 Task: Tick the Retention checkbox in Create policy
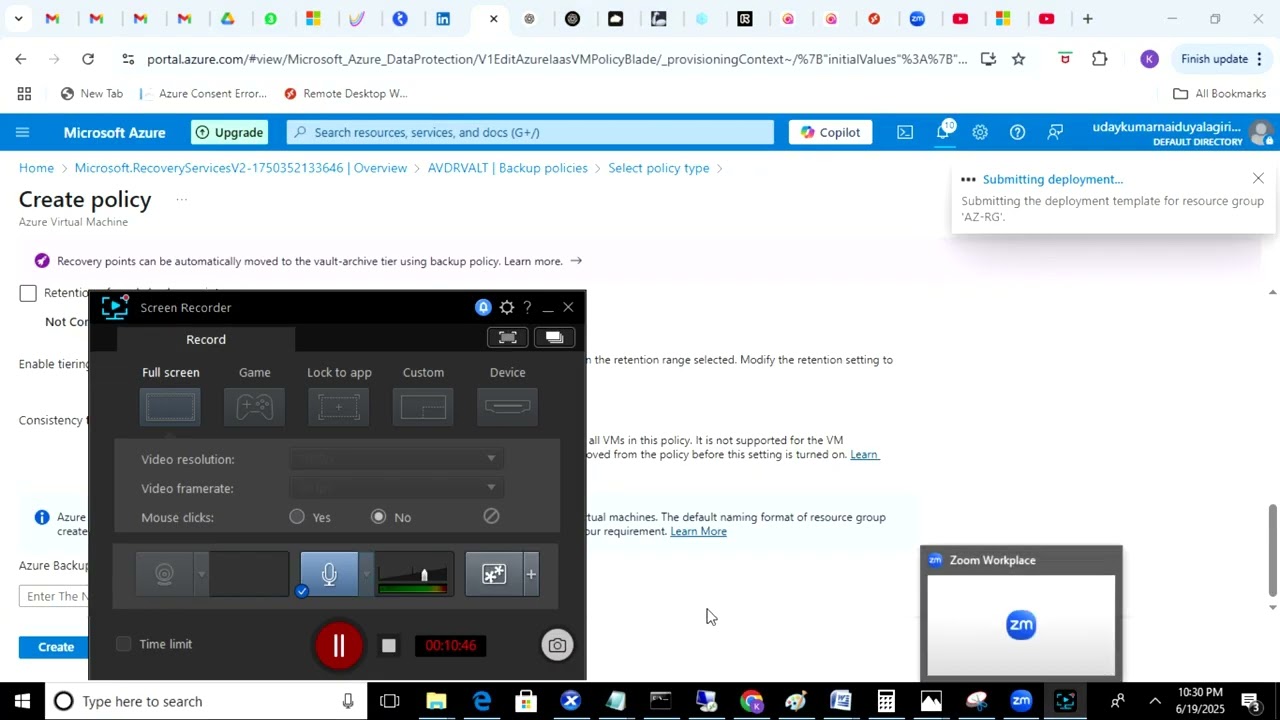(x=28, y=293)
